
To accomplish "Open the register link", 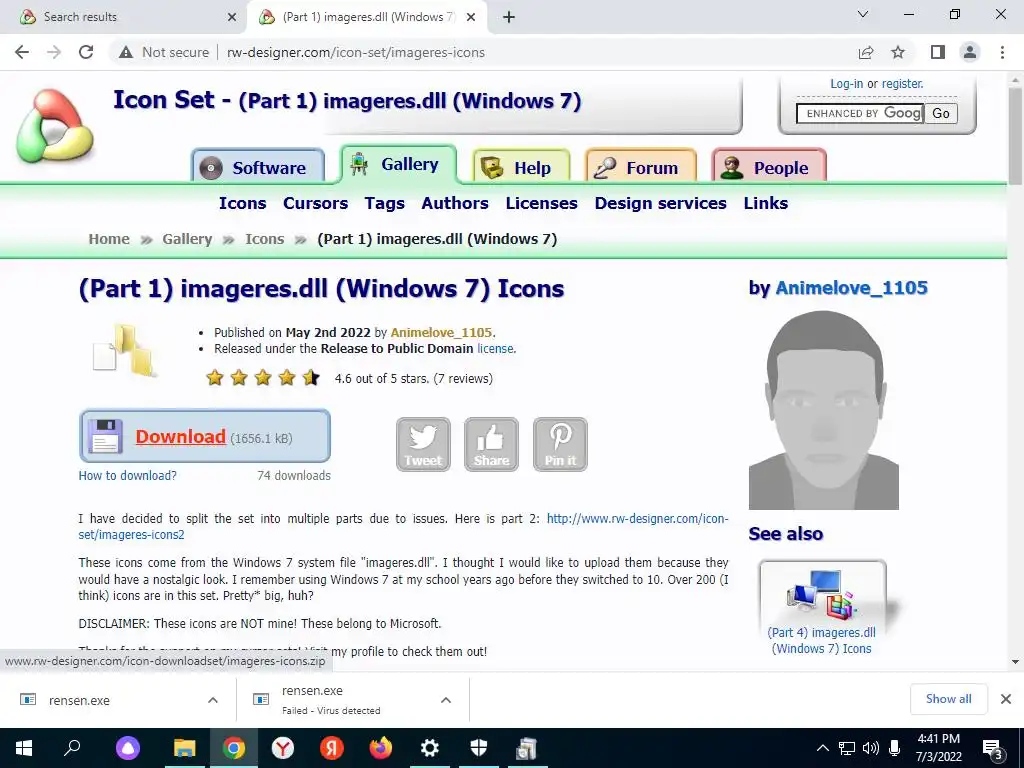I will [903, 84].
